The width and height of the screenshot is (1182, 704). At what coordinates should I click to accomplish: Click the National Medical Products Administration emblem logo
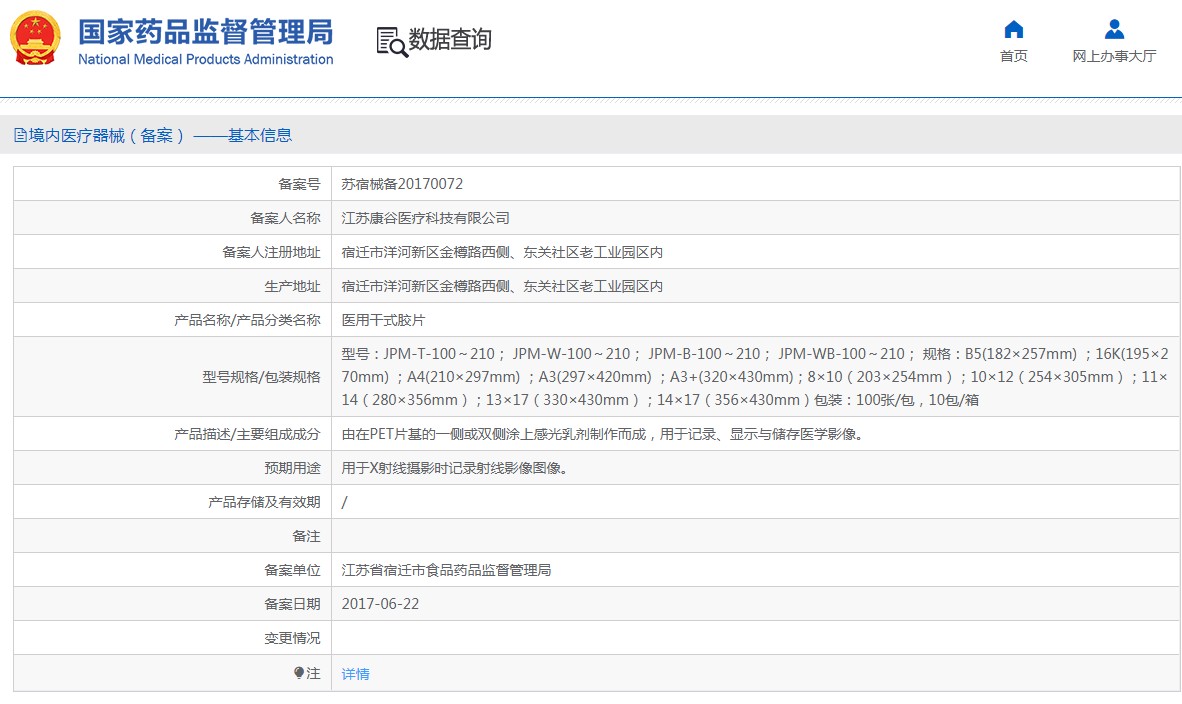click(x=35, y=37)
